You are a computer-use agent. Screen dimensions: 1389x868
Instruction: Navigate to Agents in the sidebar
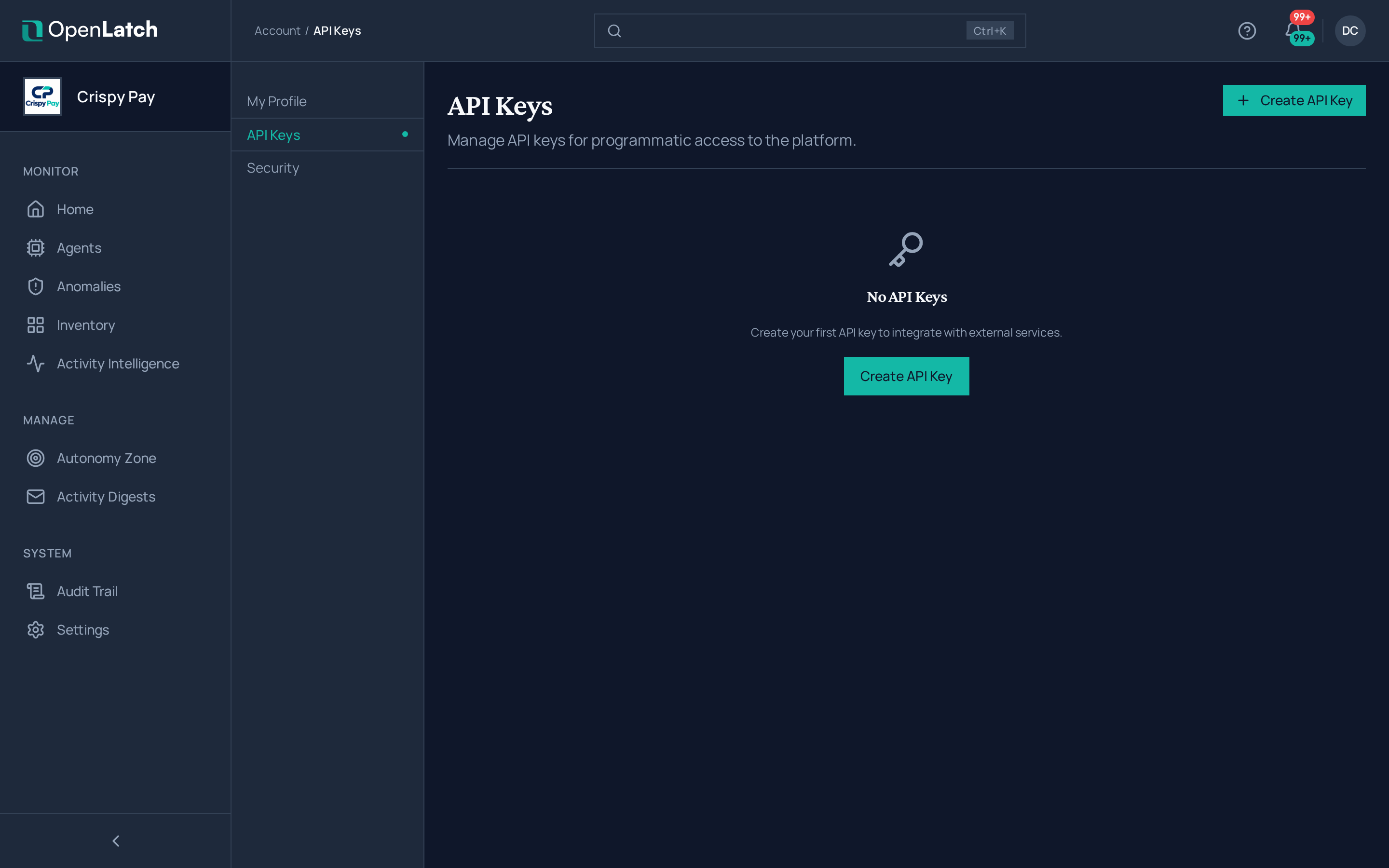pos(79,247)
